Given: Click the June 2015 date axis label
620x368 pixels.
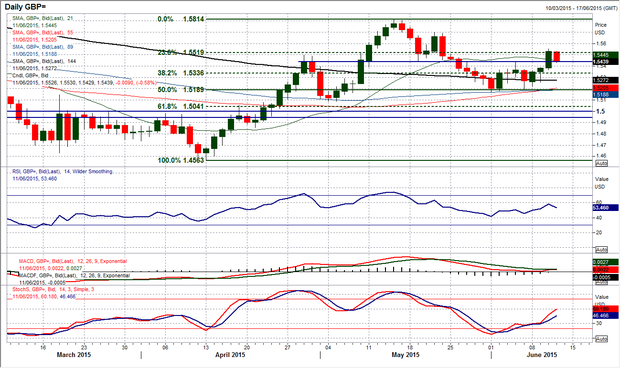Looking at the screenshot, I should pos(541,355).
